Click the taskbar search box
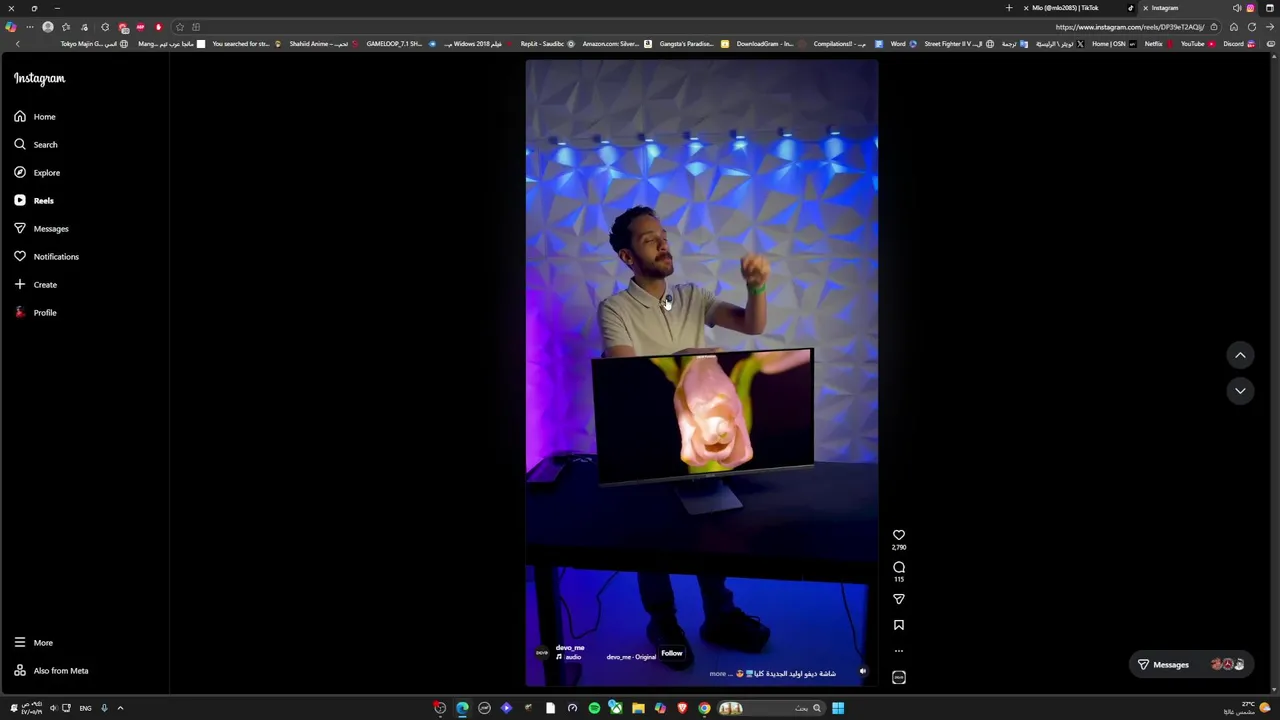1280x720 pixels. tap(770, 708)
